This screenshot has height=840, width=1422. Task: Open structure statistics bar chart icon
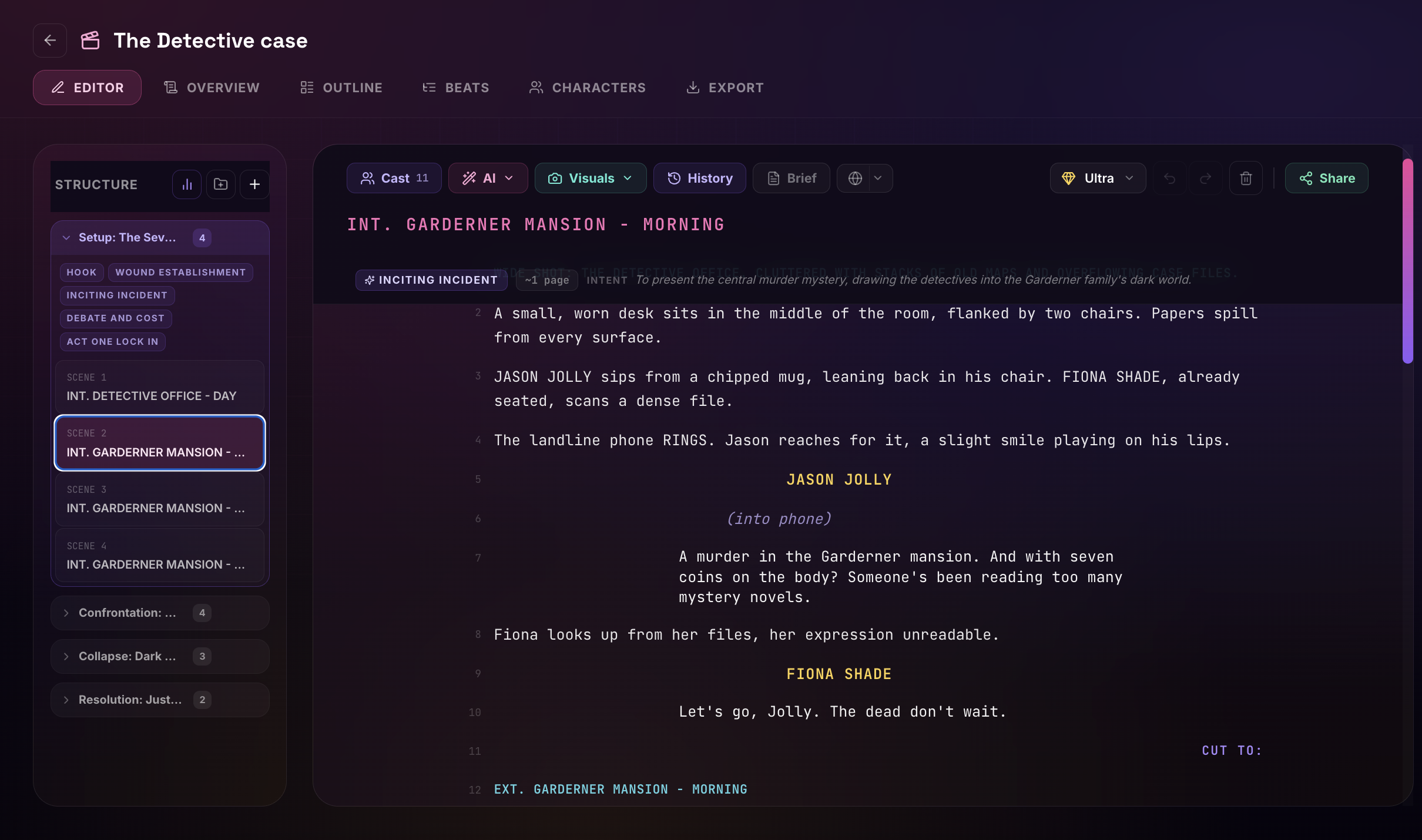(x=187, y=184)
